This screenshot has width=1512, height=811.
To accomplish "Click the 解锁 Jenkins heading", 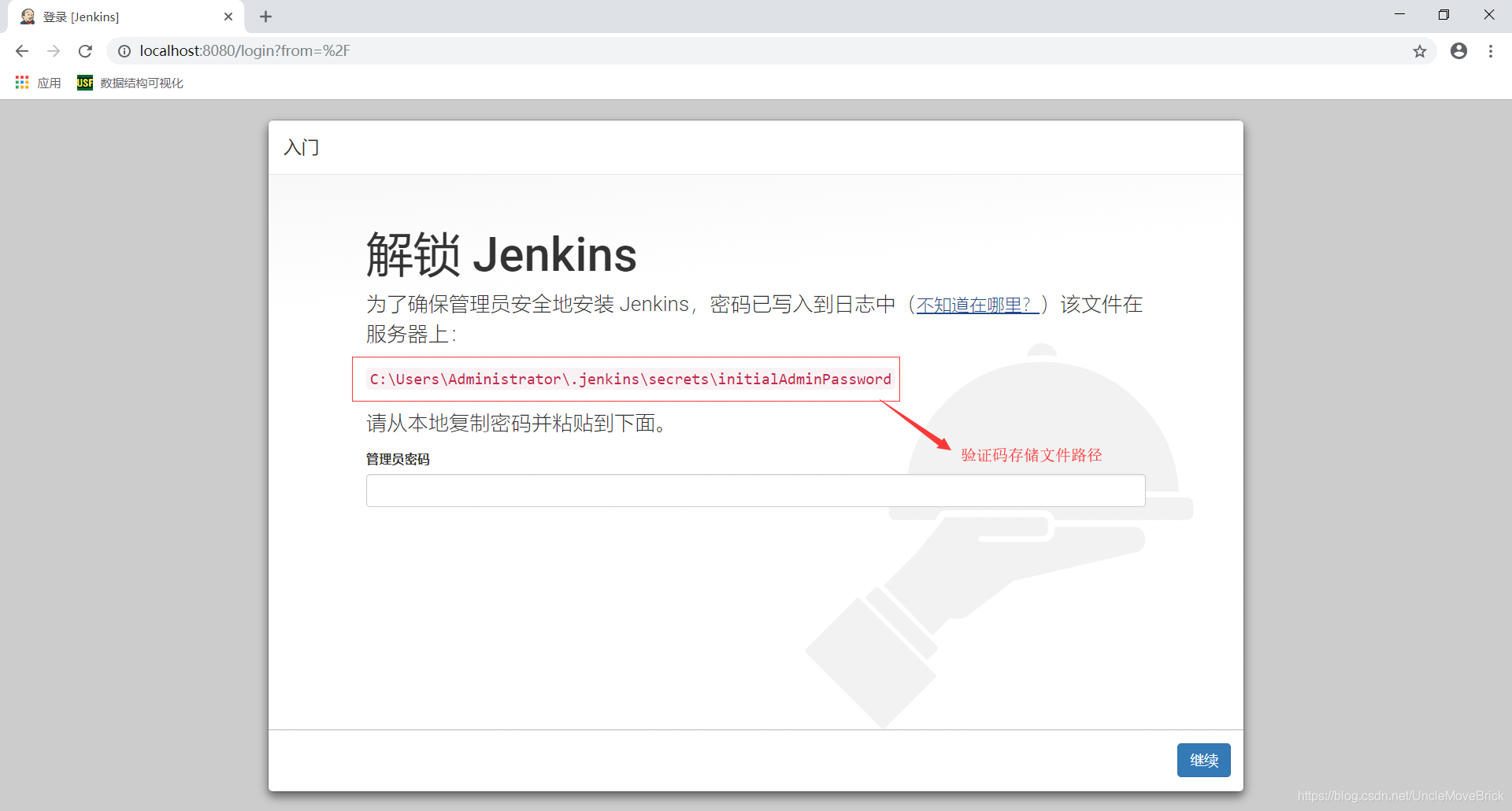I will 502,255.
